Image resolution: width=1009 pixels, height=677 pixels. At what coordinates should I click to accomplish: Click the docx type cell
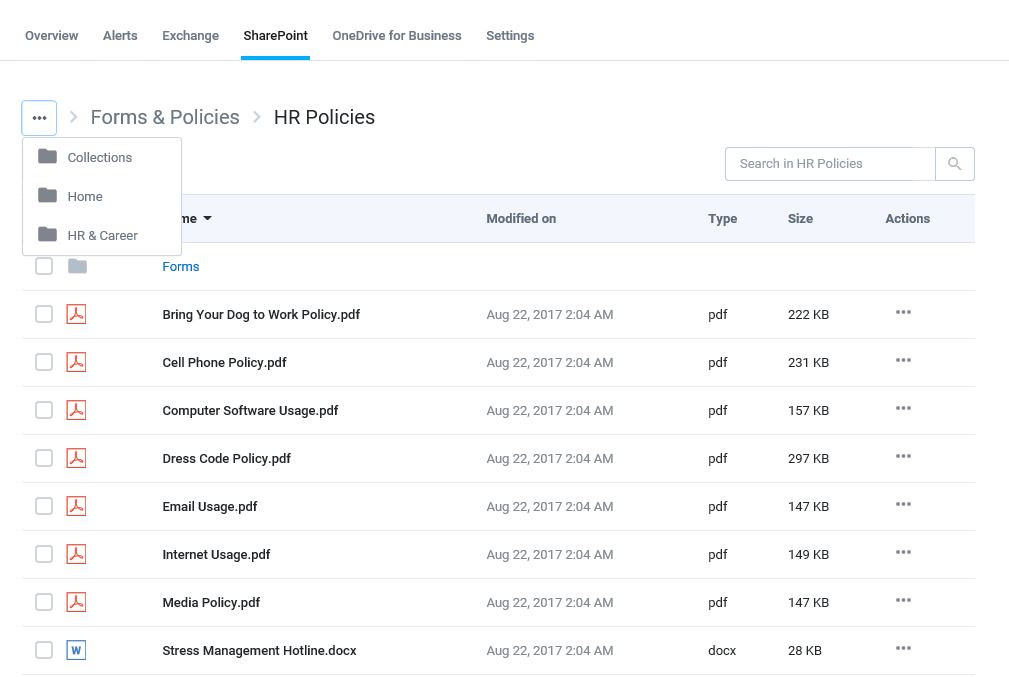[x=722, y=651]
